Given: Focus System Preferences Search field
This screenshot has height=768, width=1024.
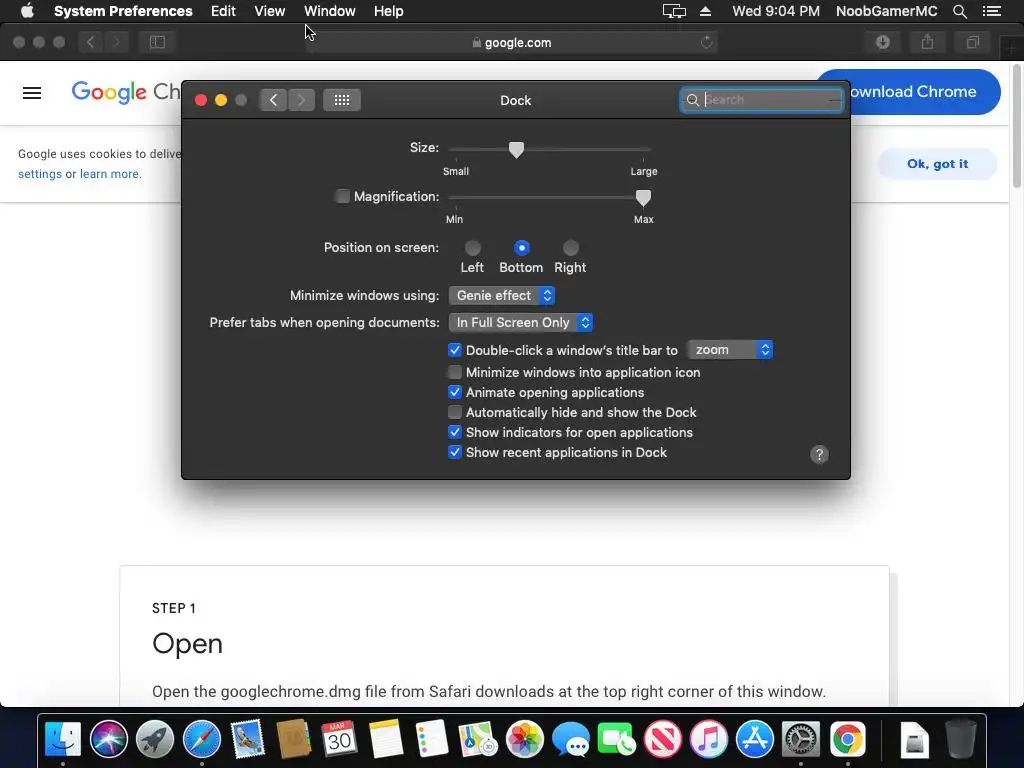Looking at the screenshot, I should click(x=761, y=100).
